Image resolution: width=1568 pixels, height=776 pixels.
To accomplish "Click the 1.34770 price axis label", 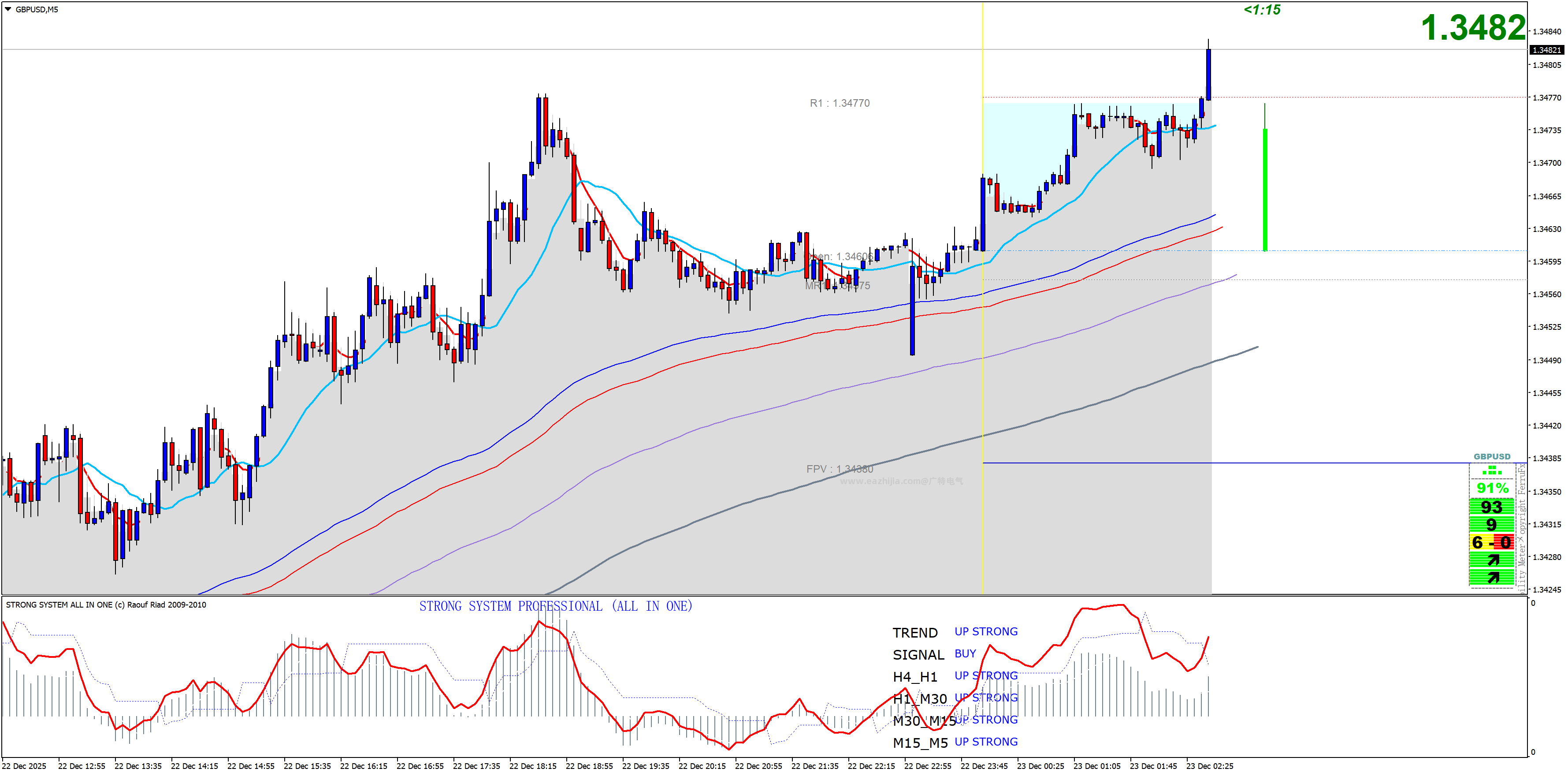I will [1547, 97].
